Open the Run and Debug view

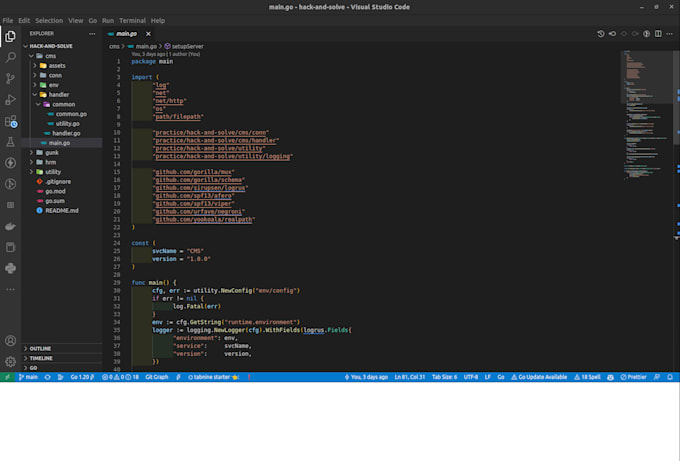[x=10, y=100]
